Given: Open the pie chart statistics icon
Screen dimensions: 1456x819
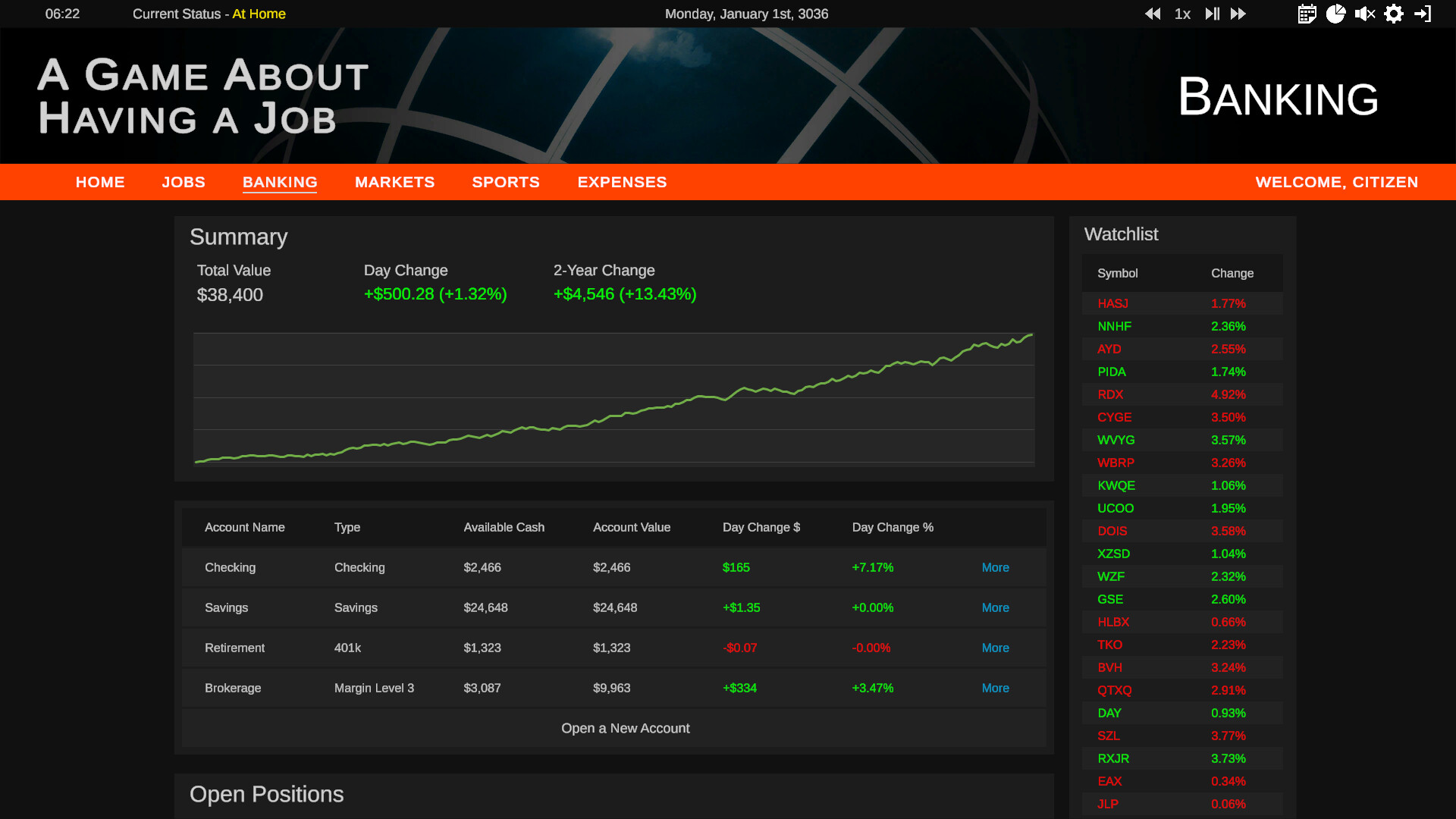Looking at the screenshot, I should pos(1336,14).
